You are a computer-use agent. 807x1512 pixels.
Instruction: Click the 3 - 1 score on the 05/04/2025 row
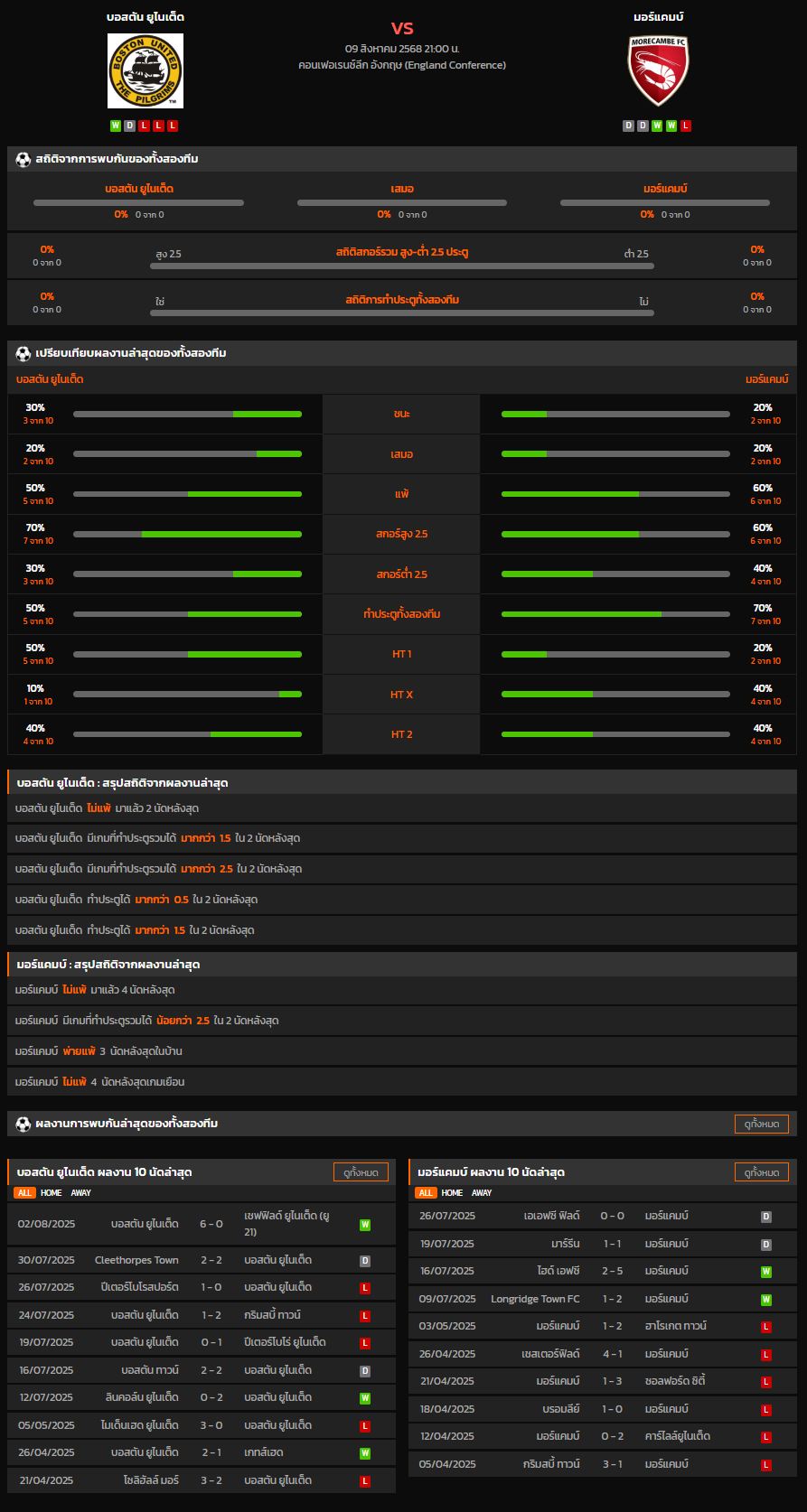tap(613, 1465)
